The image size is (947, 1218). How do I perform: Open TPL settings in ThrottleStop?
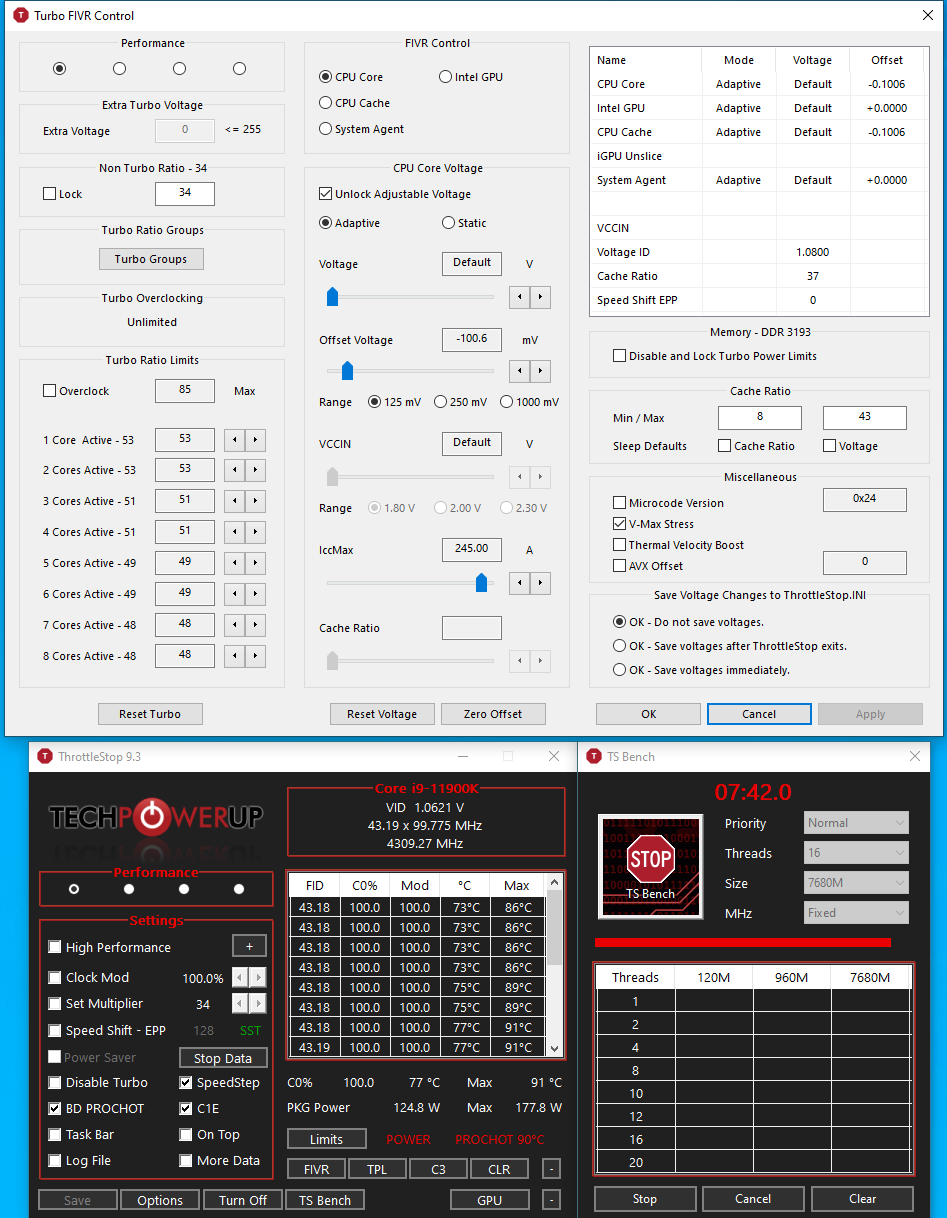pos(377,1169)
